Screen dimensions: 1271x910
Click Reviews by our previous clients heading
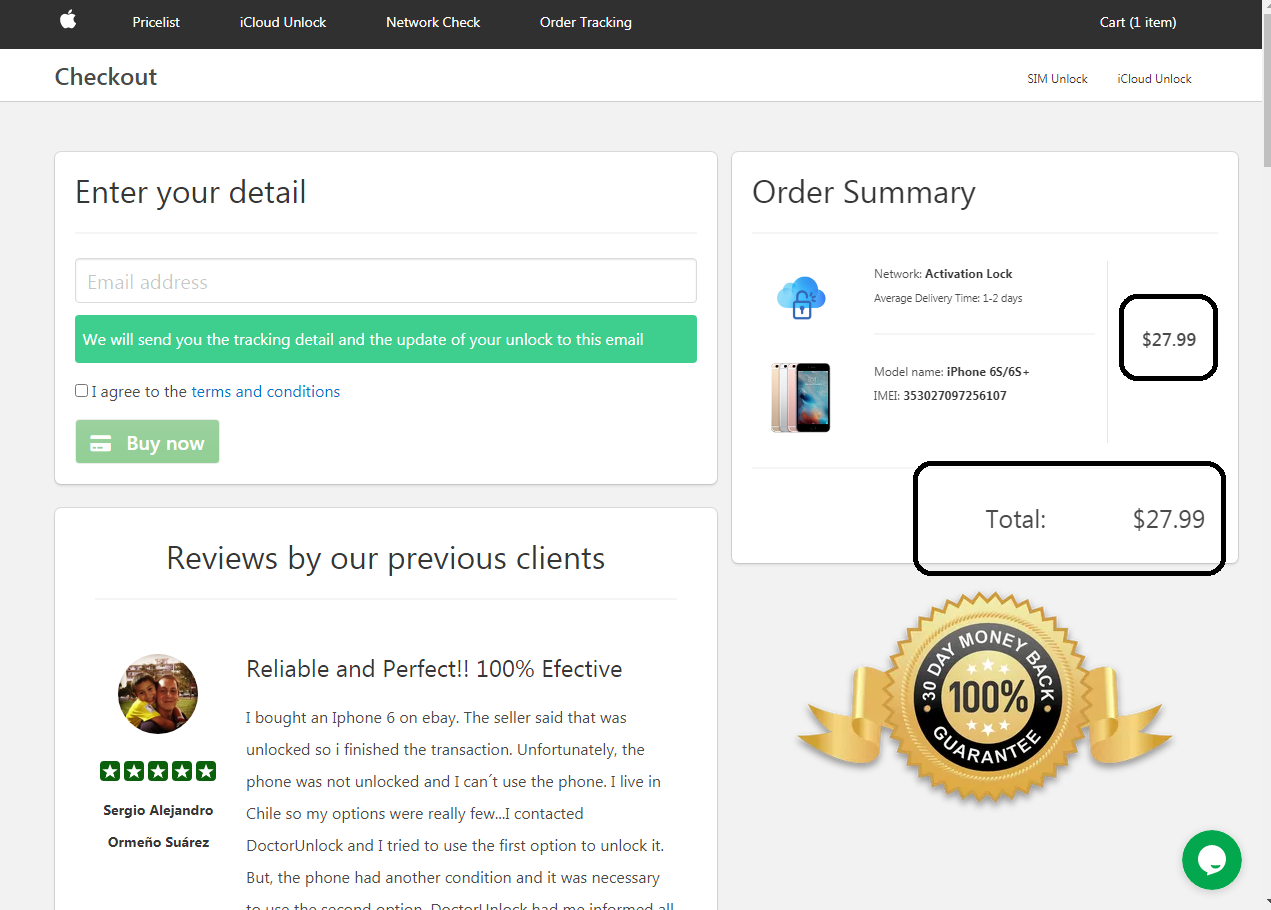click(x=386, y=558)
